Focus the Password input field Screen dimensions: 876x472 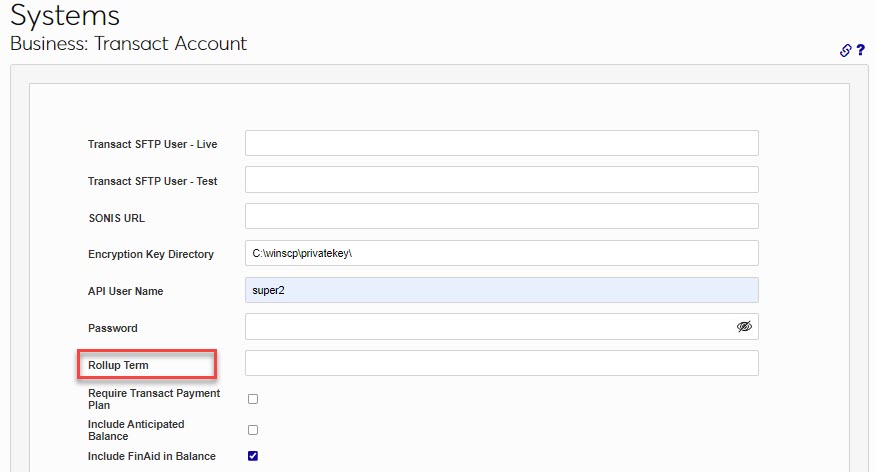(x=502, y=326)
